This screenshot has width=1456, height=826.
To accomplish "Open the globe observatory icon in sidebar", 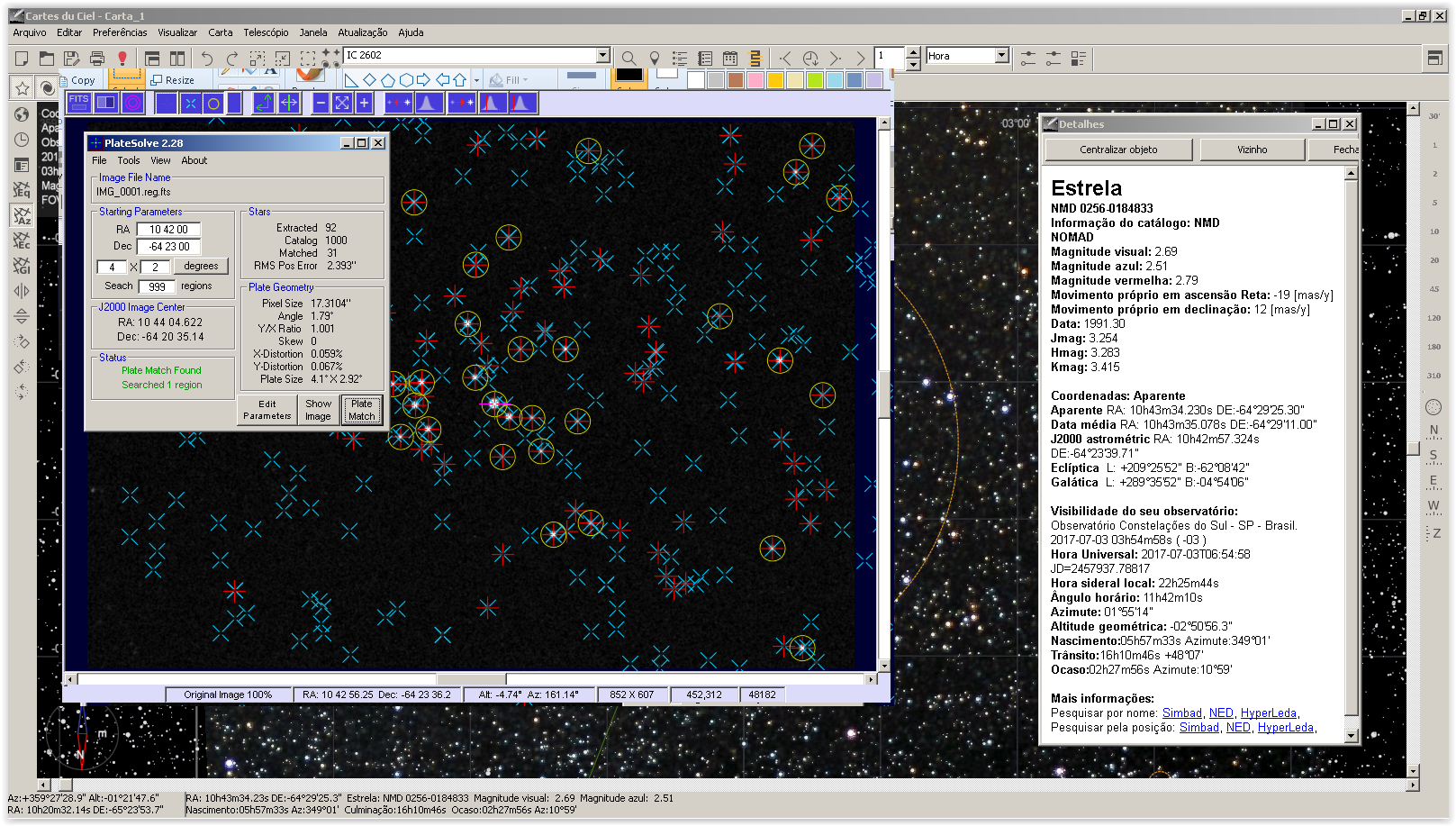I will click(x=22, y=114).
